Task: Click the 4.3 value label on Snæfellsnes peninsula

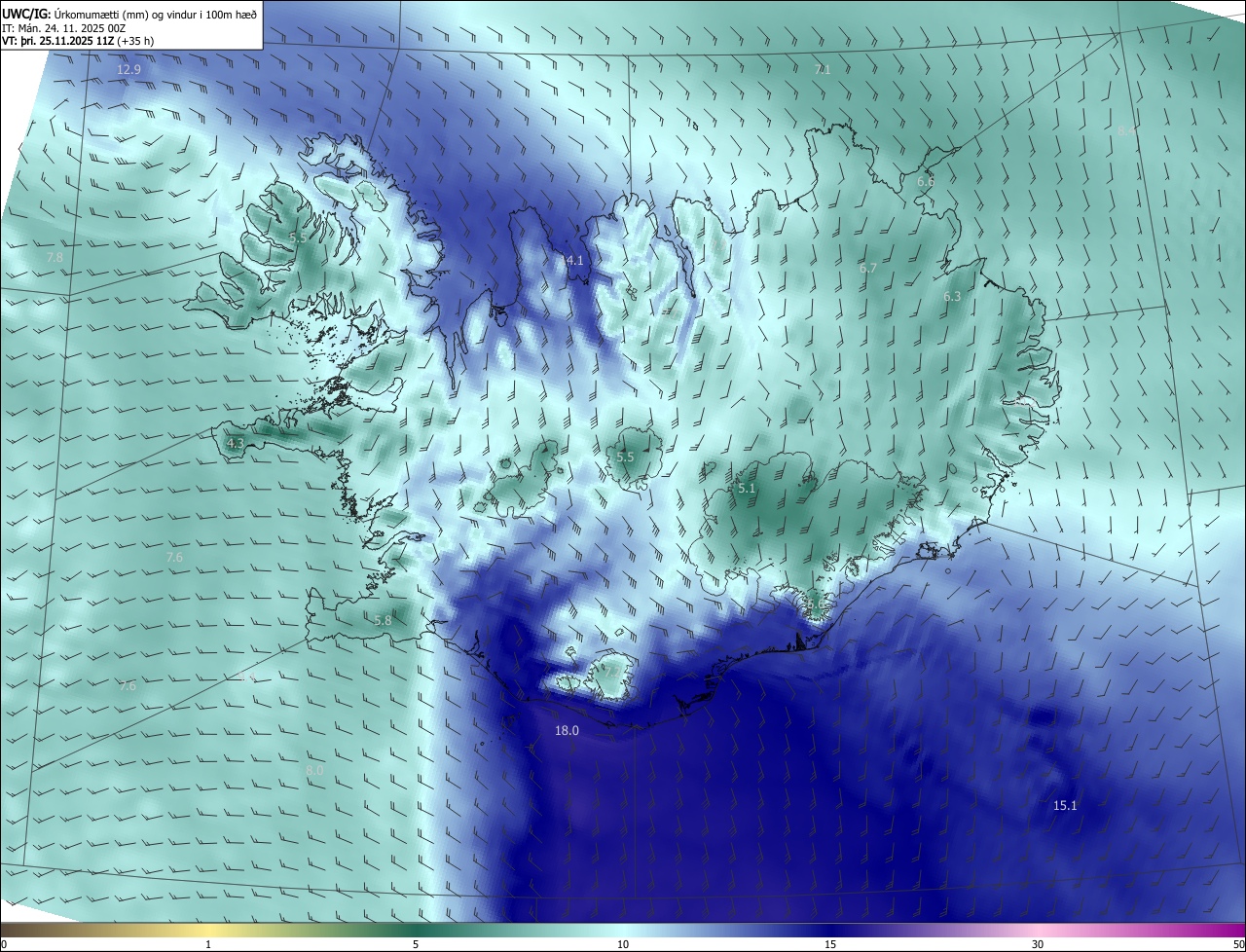Action: [235, 443]
